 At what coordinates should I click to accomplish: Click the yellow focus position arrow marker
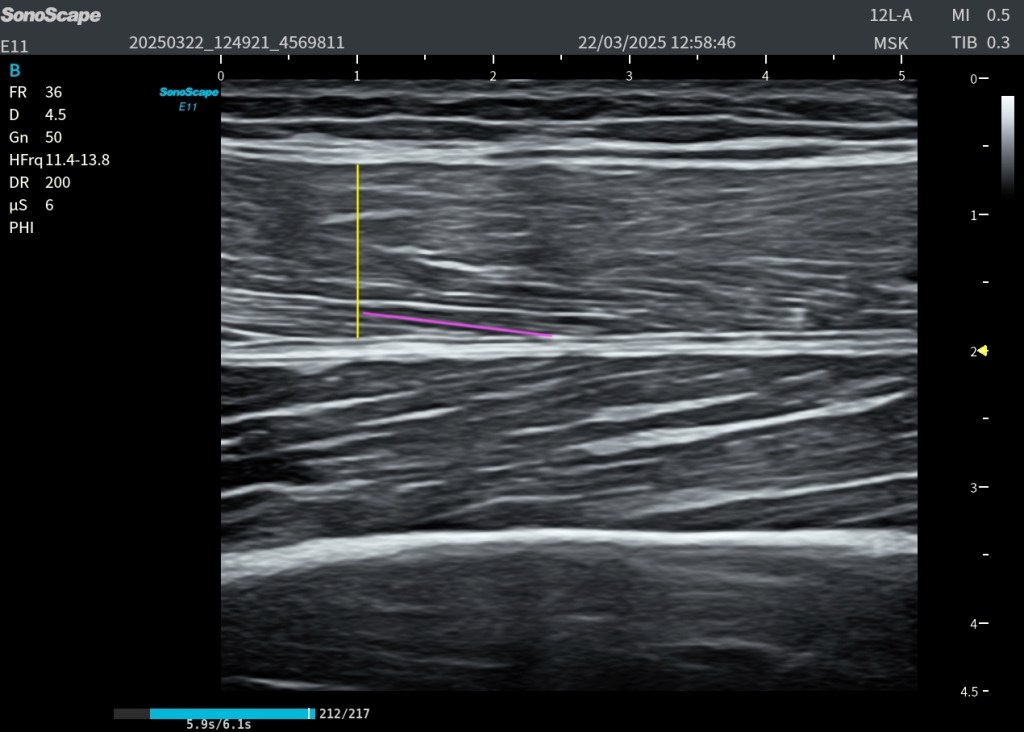click(984, 350)
